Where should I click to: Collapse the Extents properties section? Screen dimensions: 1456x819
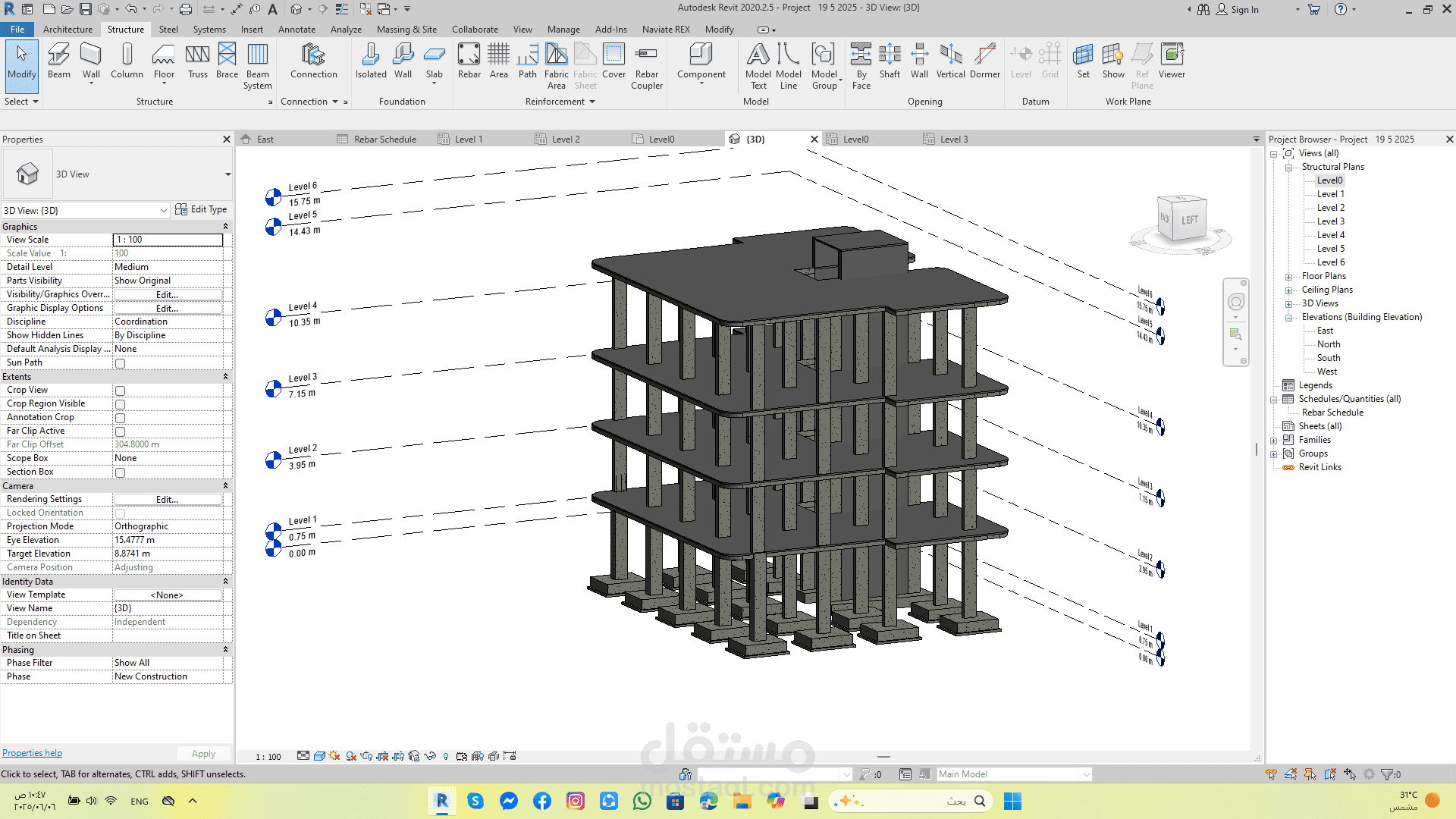pyautogui.click(x=225, y=377)
